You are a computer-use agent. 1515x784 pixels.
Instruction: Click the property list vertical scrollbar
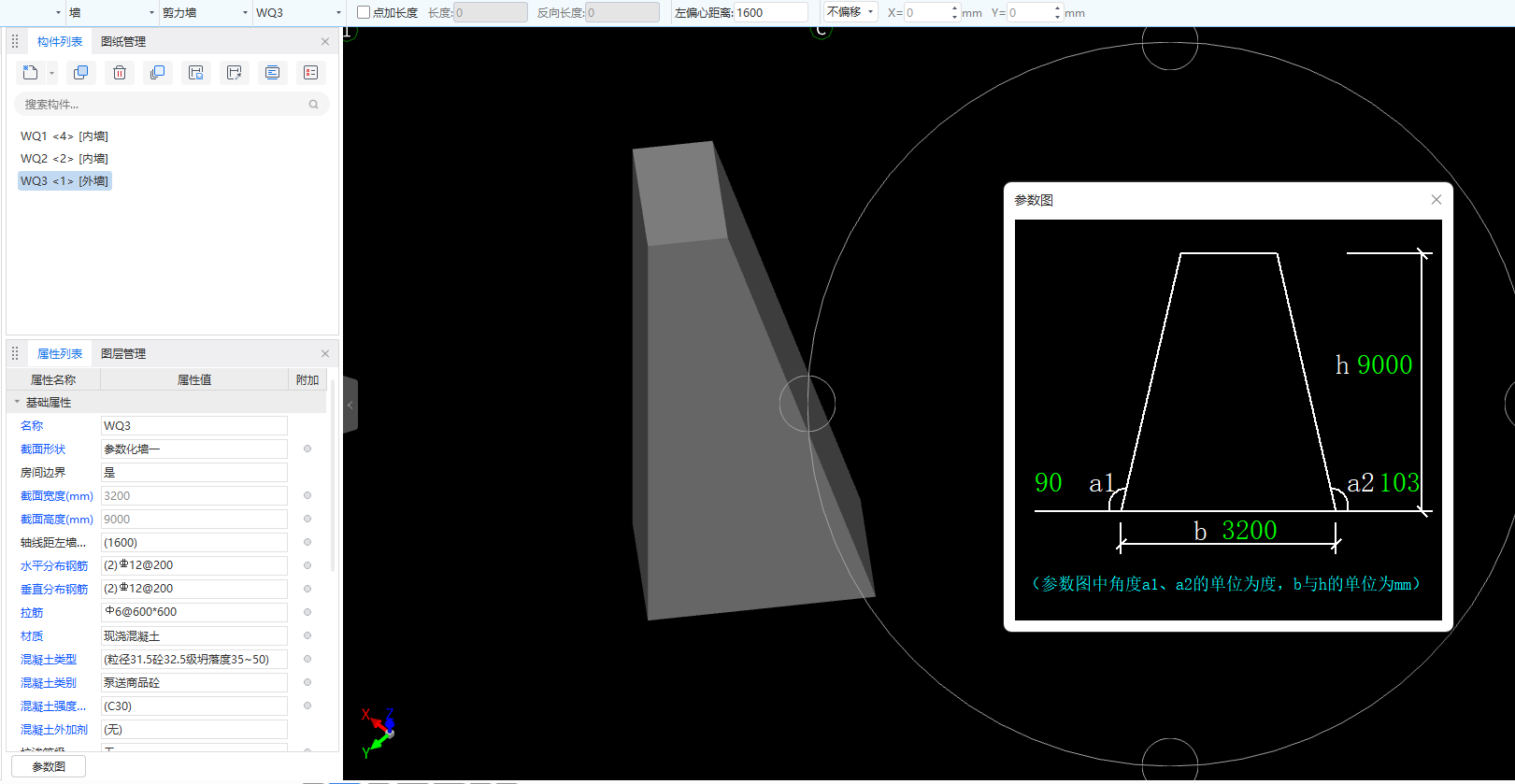[333, 475]
